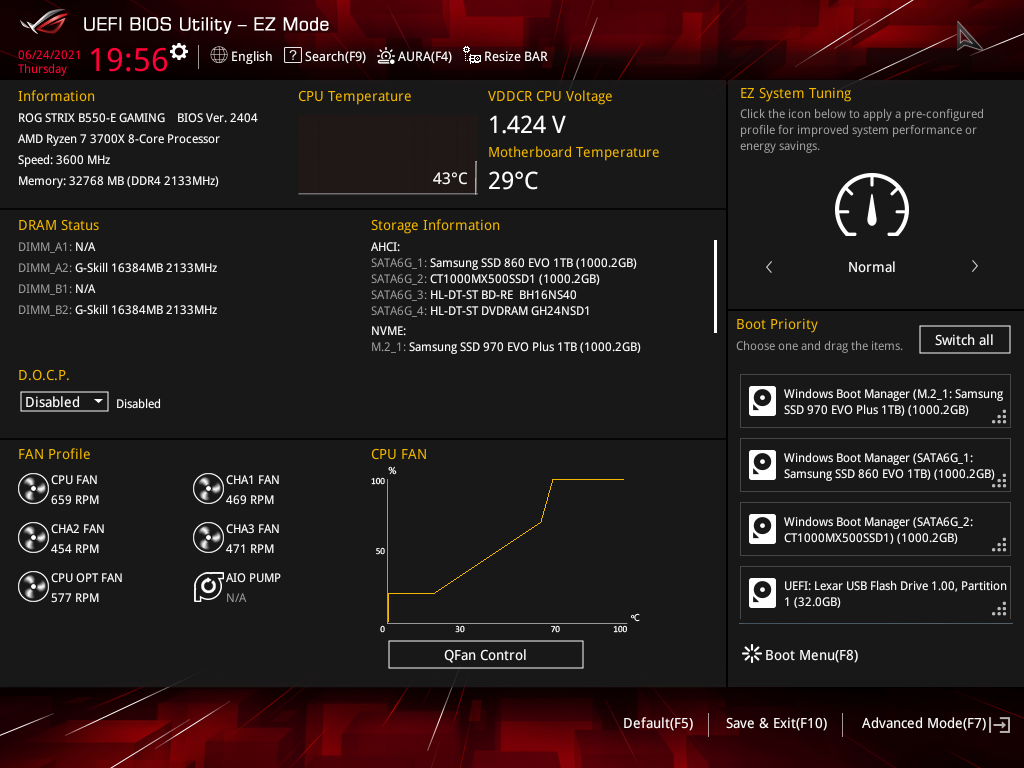Open Search(F9) label

[335, 57]
